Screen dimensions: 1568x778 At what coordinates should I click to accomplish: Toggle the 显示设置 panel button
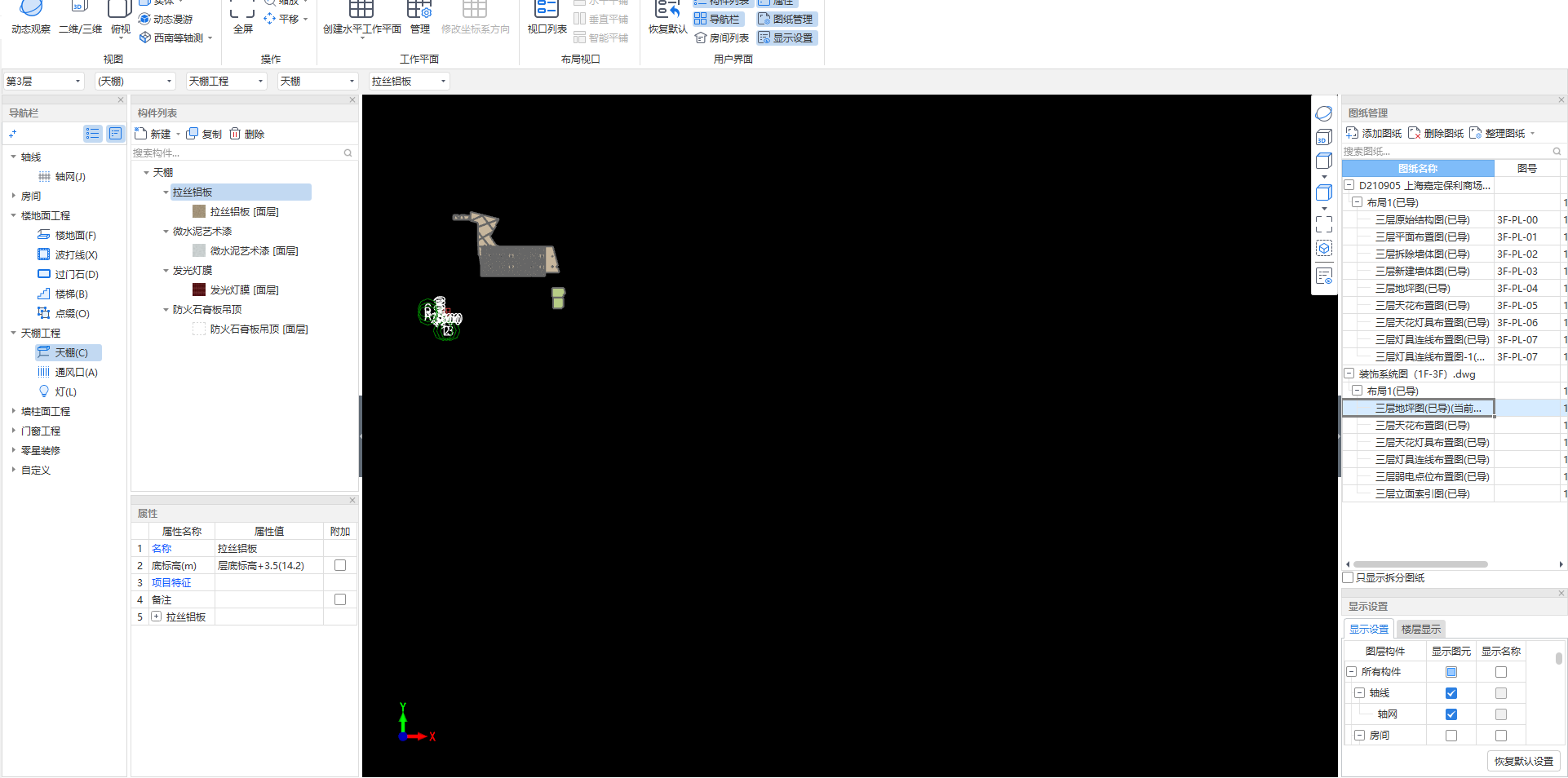(786, 38)
